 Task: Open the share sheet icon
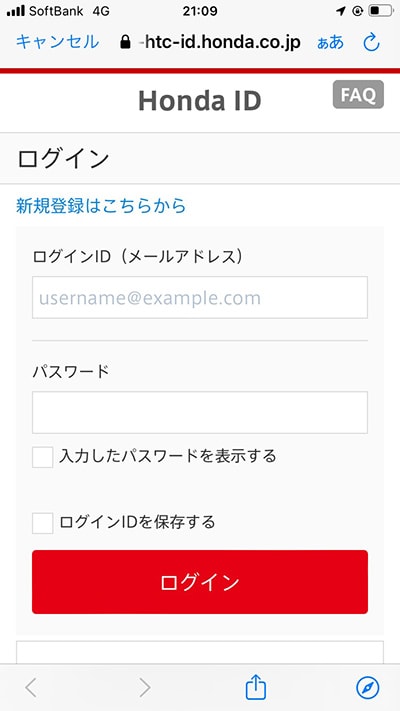coord(255,687)
